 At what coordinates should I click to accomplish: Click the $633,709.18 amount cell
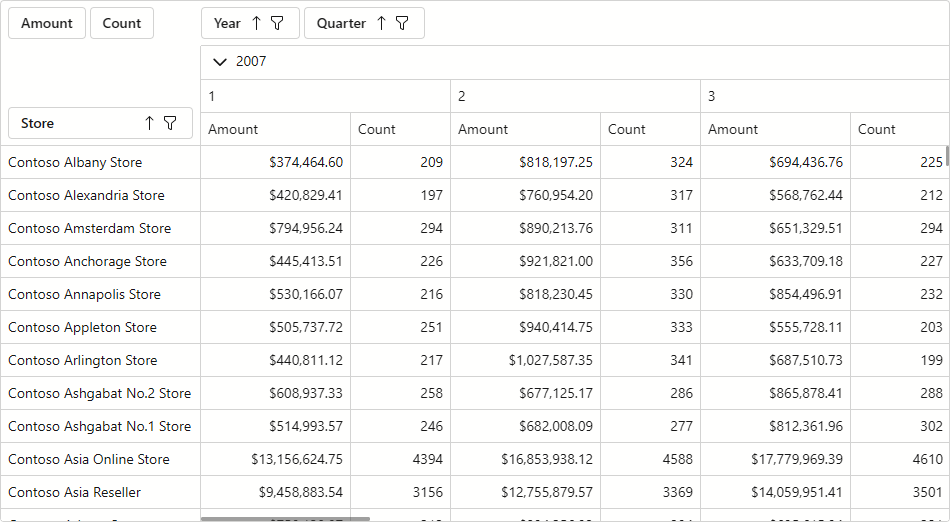tap(776, 261)
